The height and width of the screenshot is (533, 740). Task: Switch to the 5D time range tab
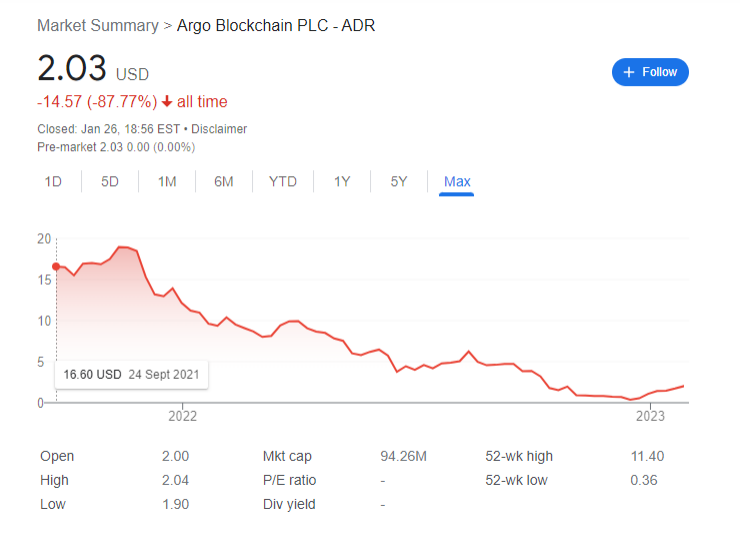point(110,181)
